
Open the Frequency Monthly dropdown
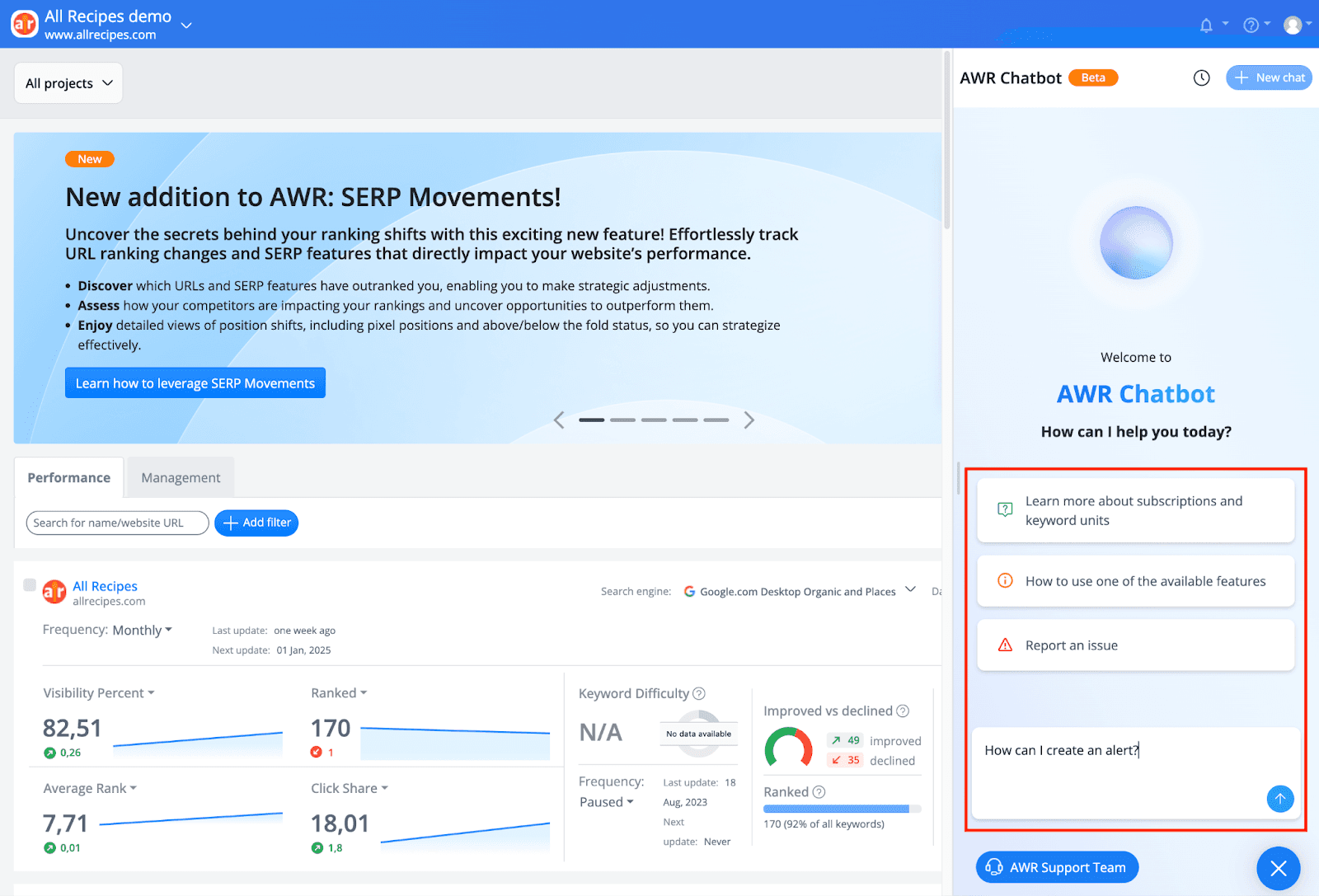click(142, 630)
